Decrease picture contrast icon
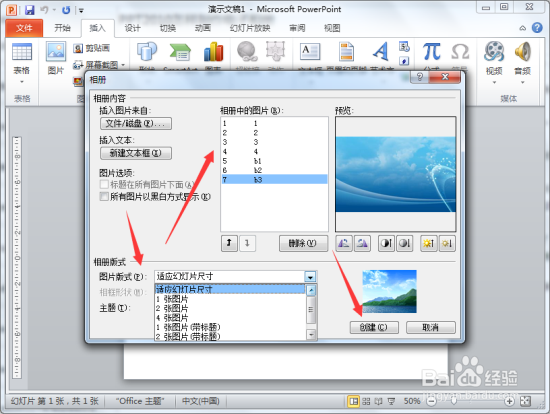The width and height of the screenshot is (550, 414). [404, 243]
